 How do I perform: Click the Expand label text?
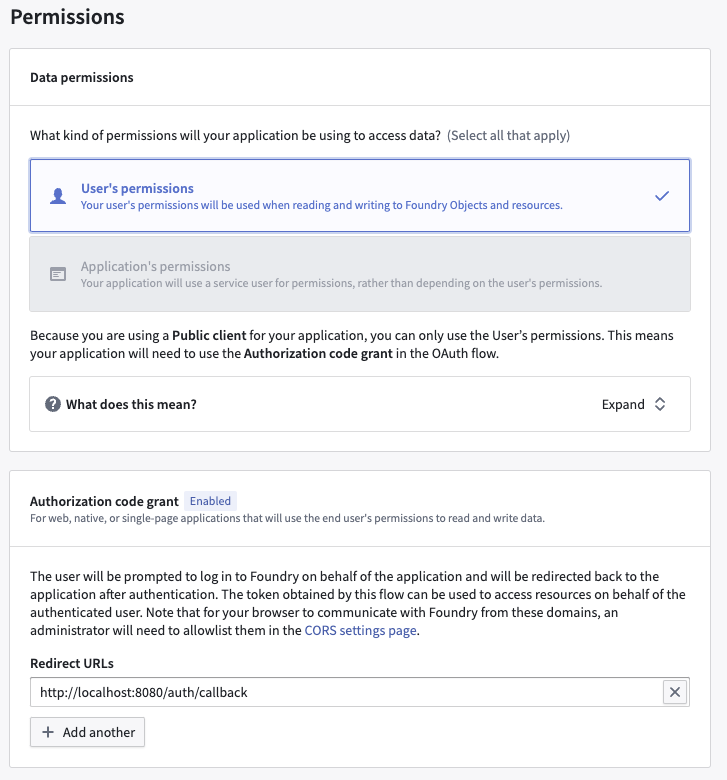tap(622, 404)
